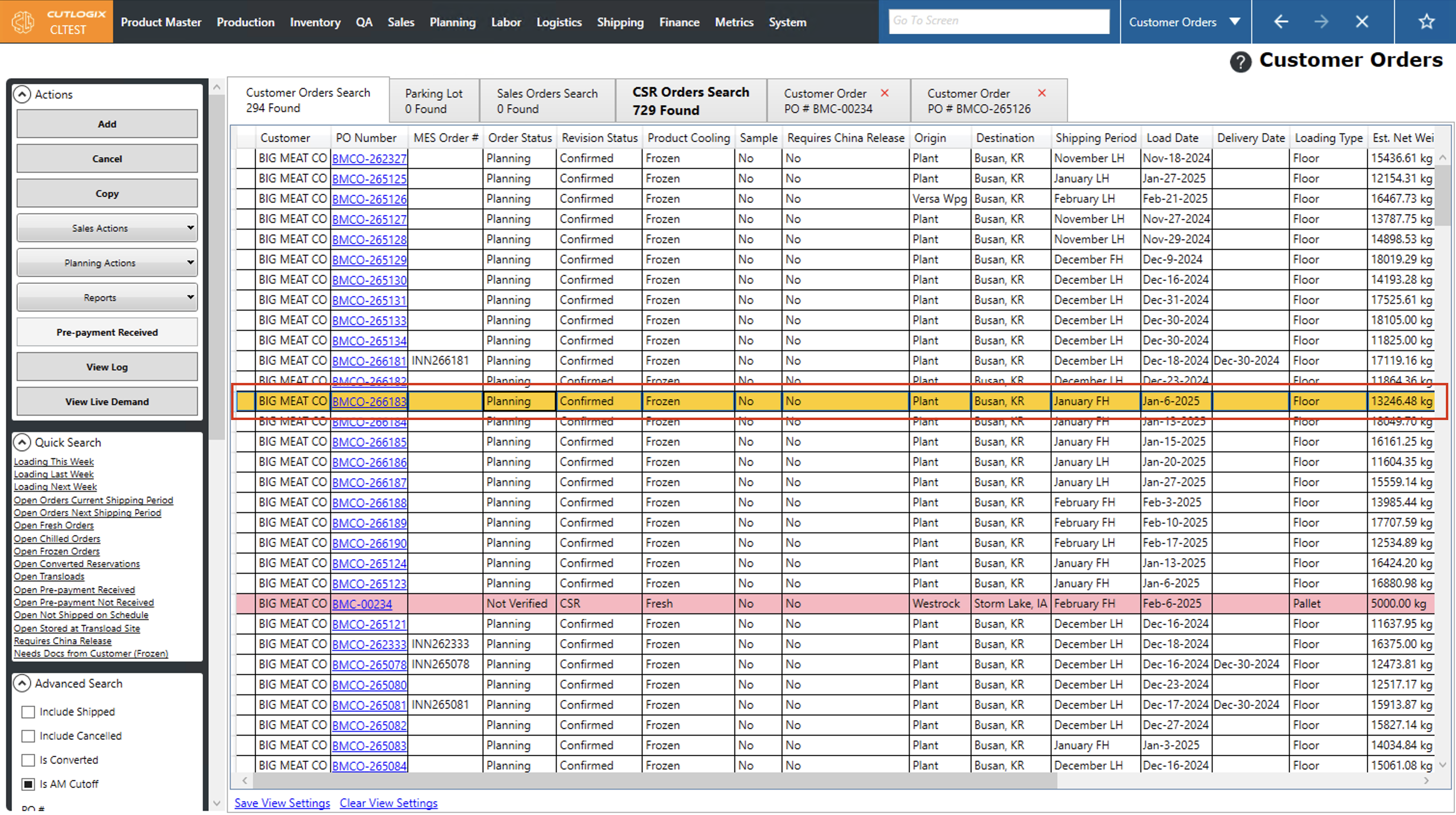This screenshot has width=1456, height=815.
Task: Check the Include Cancelled option
Action: [x=27, y=736]
